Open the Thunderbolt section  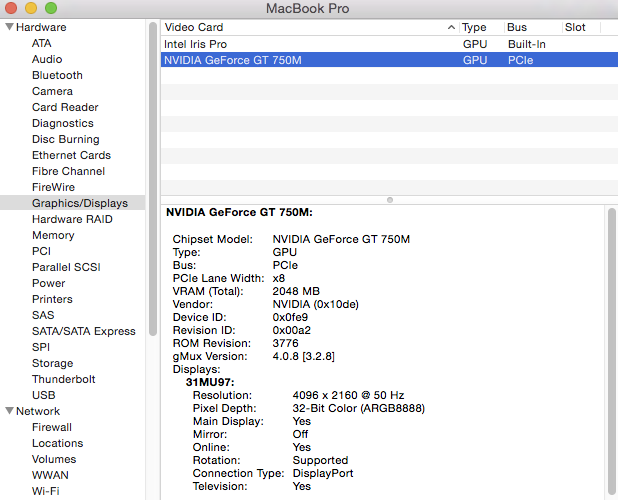[63, 379]
